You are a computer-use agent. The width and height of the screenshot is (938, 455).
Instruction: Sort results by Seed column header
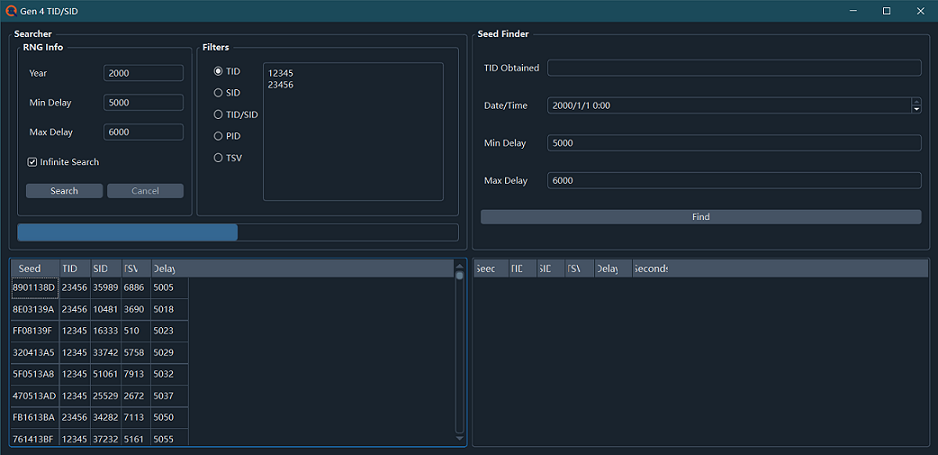(30, 269)
